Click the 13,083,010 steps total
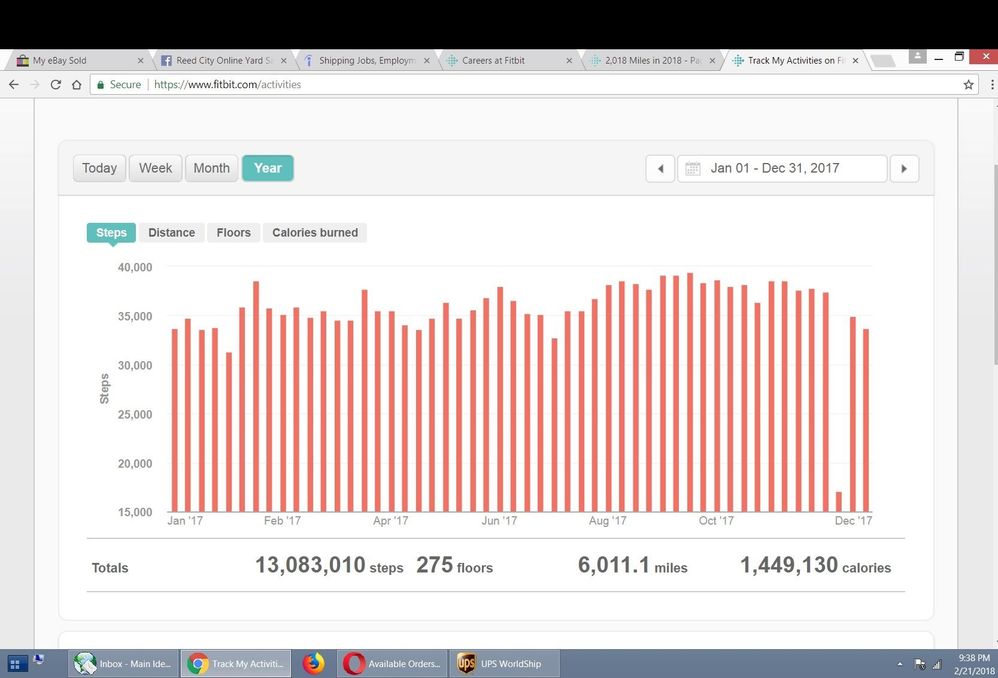This screenshot has width=998, height=678. (x=329, y=565)
